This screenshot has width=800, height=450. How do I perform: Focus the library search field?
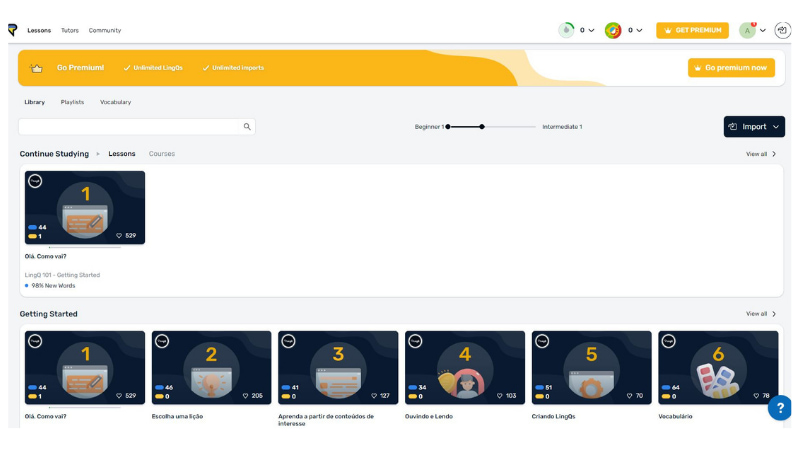click(129, 127)
